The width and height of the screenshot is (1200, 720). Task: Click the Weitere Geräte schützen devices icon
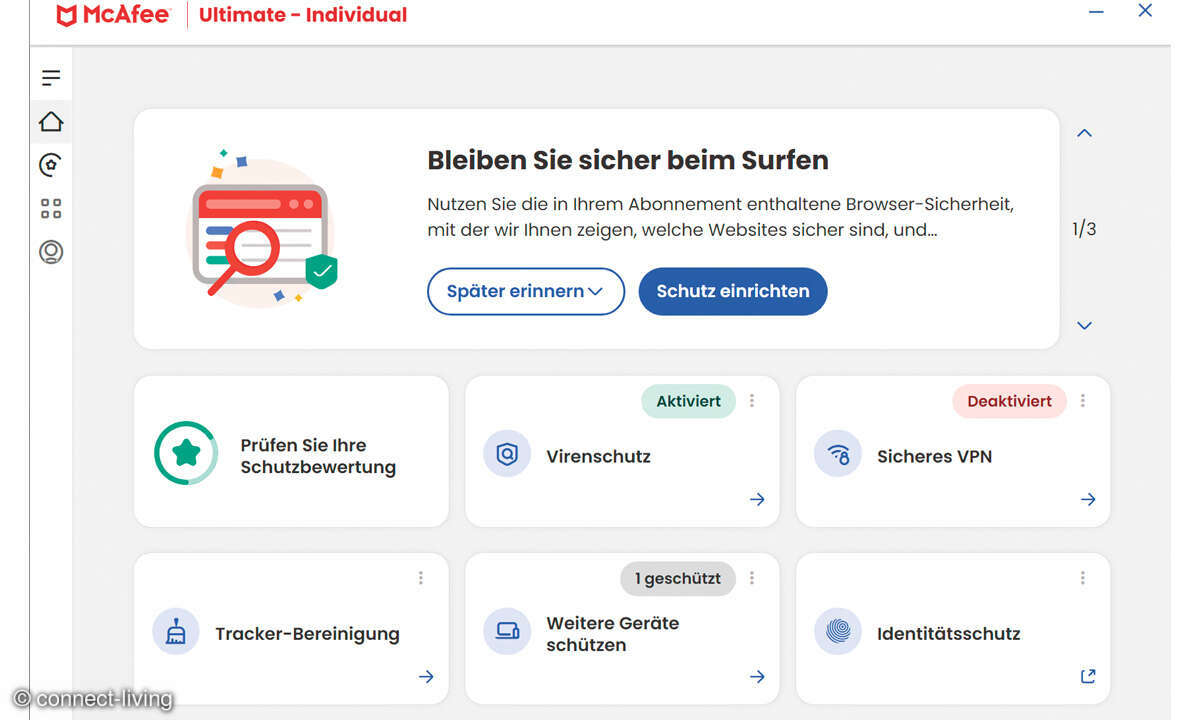pyautogui.click(x=507, y=632)
